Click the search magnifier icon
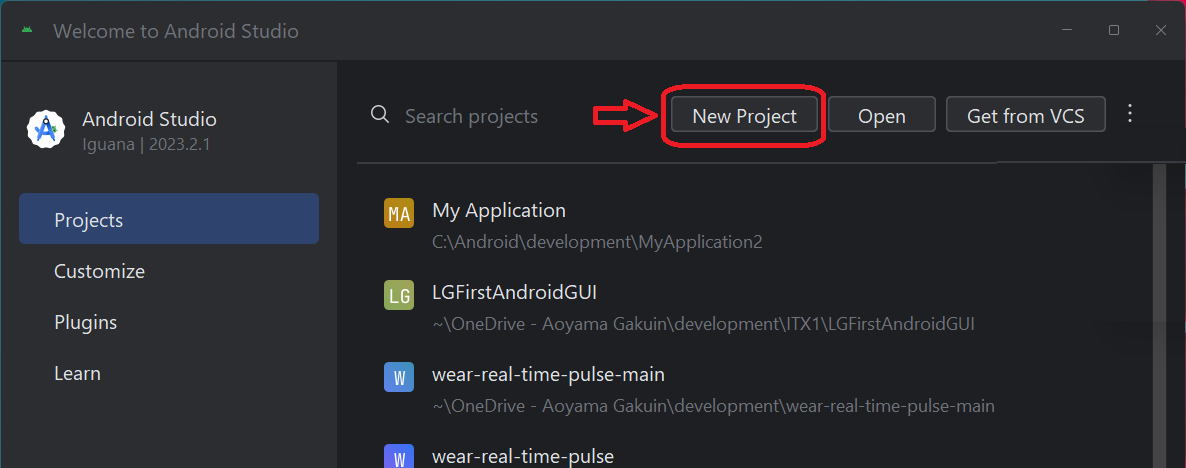1186x468 pixels. pyautogui.click(x=380, y=115)
